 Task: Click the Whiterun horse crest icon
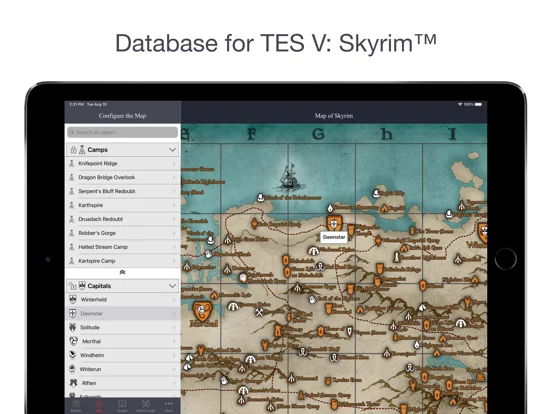point(73,369)
